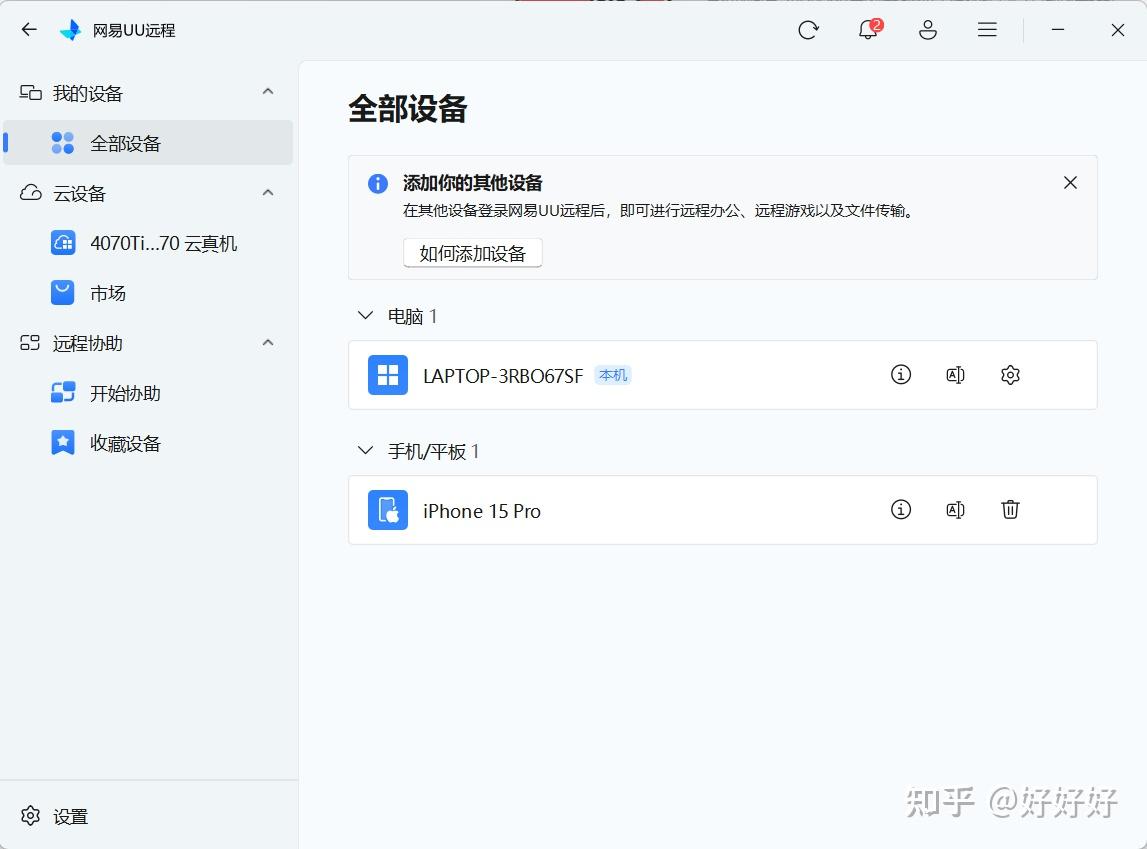Click the 全部设备 page heading
This screenshot has width=1147, height=849.
pos(407,109)
